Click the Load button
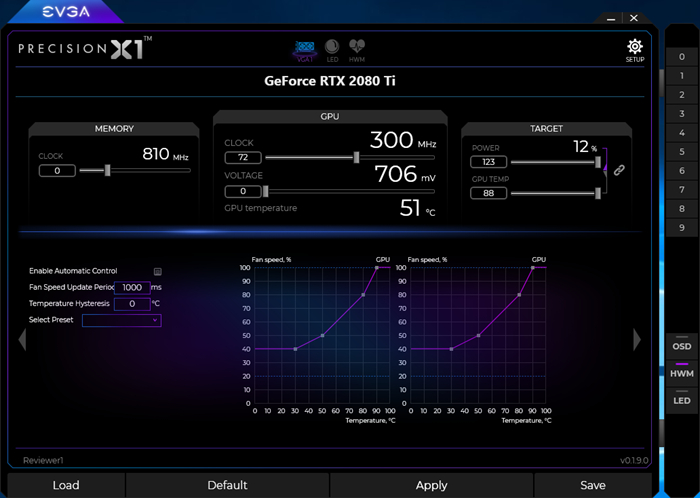Screen dimensions: 700x498 point(66,486)
